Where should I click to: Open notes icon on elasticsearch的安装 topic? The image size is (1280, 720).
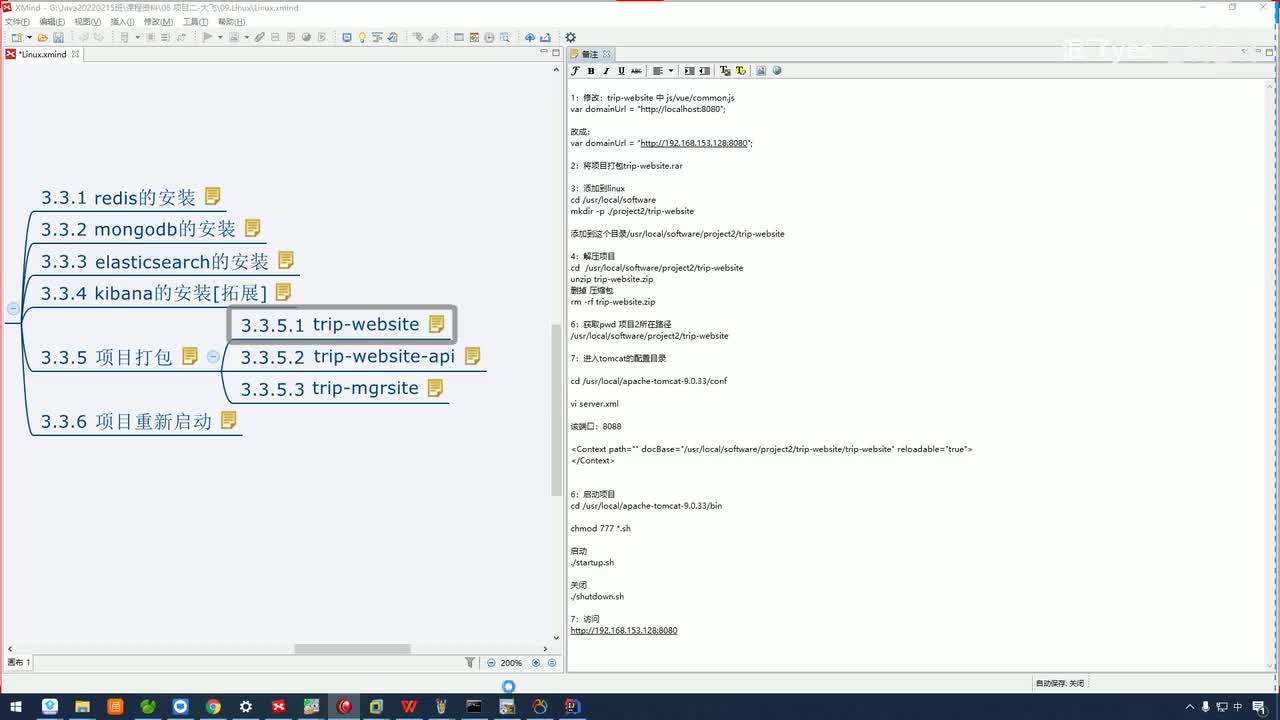pyautogui.click(x=286, y=260)
